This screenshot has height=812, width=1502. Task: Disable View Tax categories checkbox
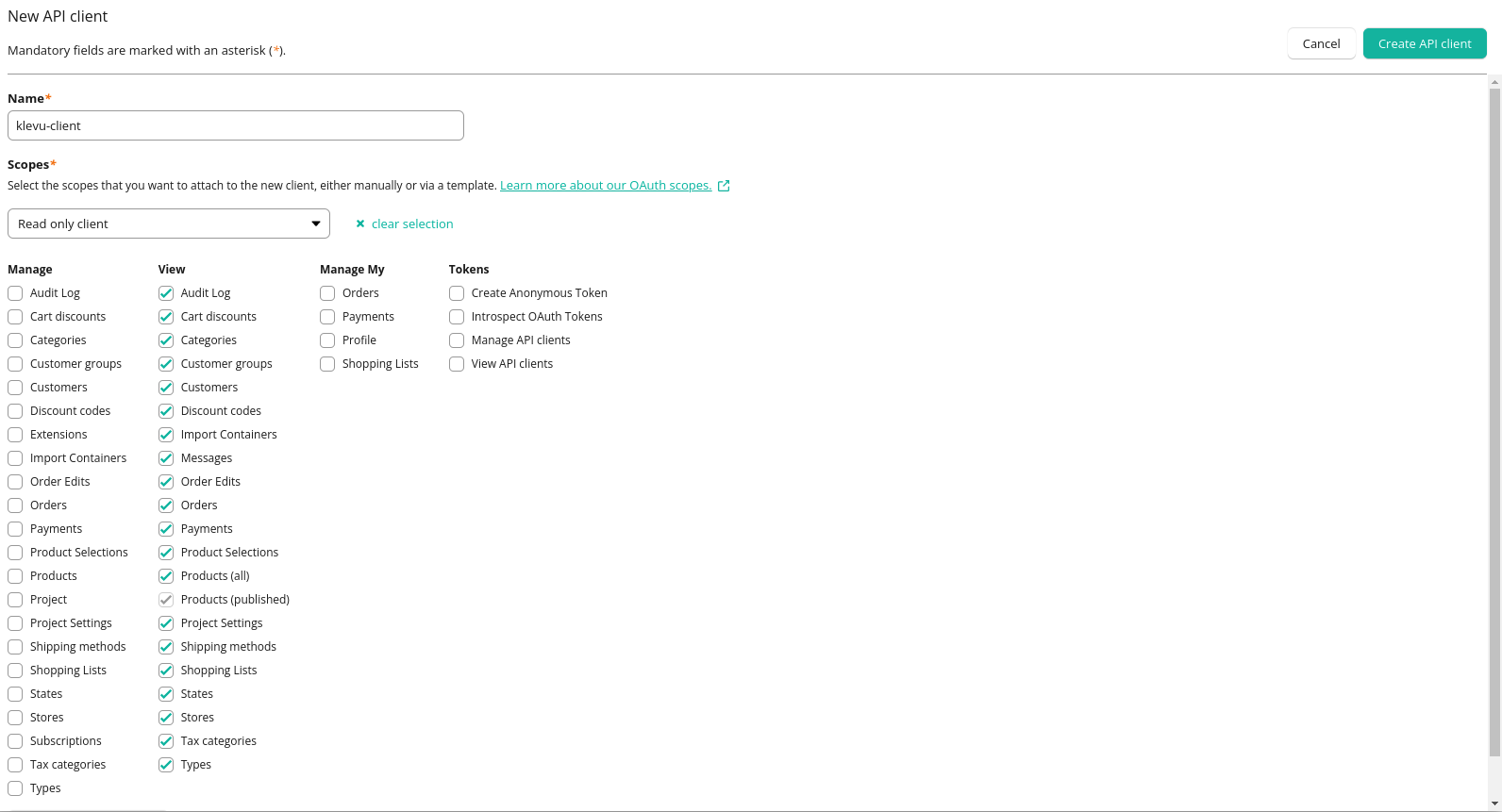pos(166,741)
